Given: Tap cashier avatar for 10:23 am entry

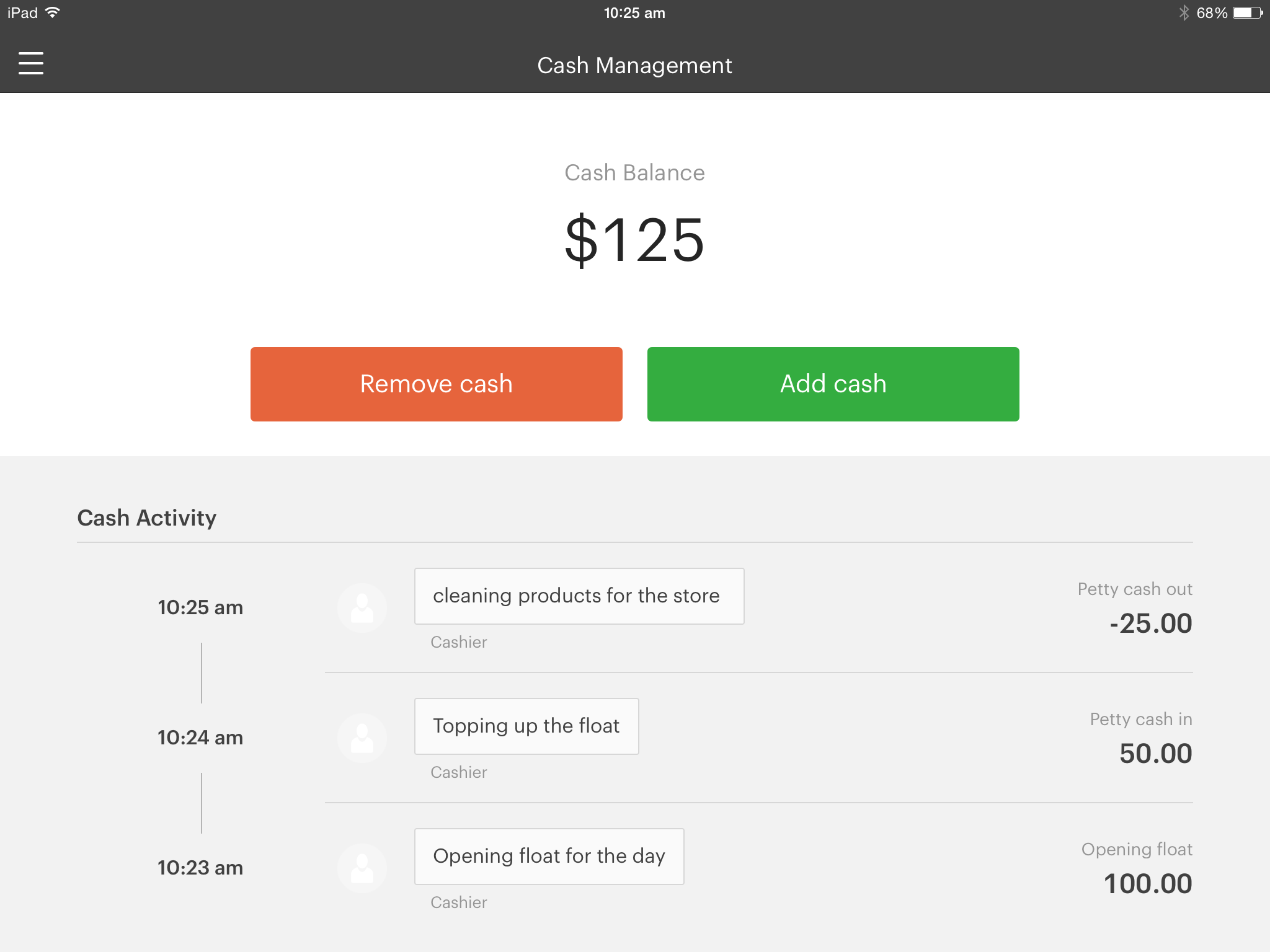Looking at the screenshot, I should [362, 868].
